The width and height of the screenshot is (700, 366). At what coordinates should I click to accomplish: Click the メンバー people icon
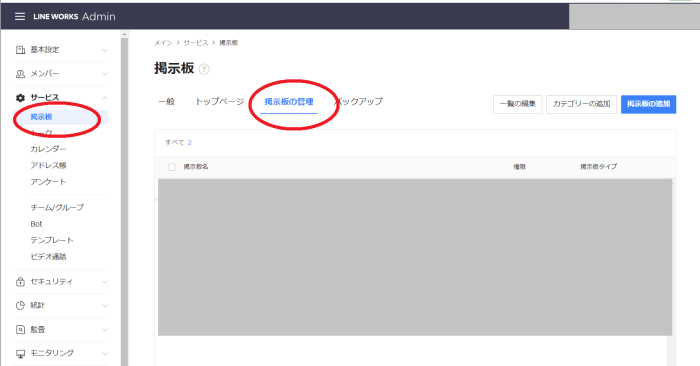pyautogui.click(x=20, y=74)
